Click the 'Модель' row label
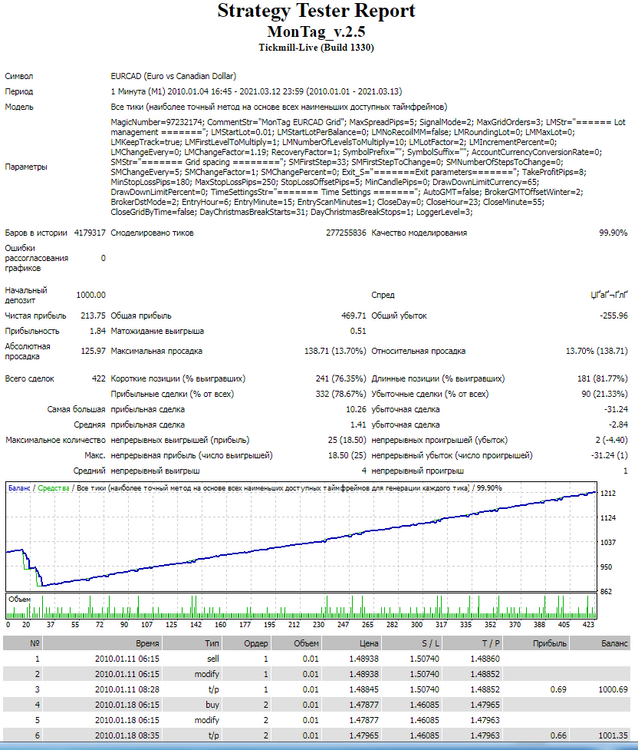 [19, 107]
